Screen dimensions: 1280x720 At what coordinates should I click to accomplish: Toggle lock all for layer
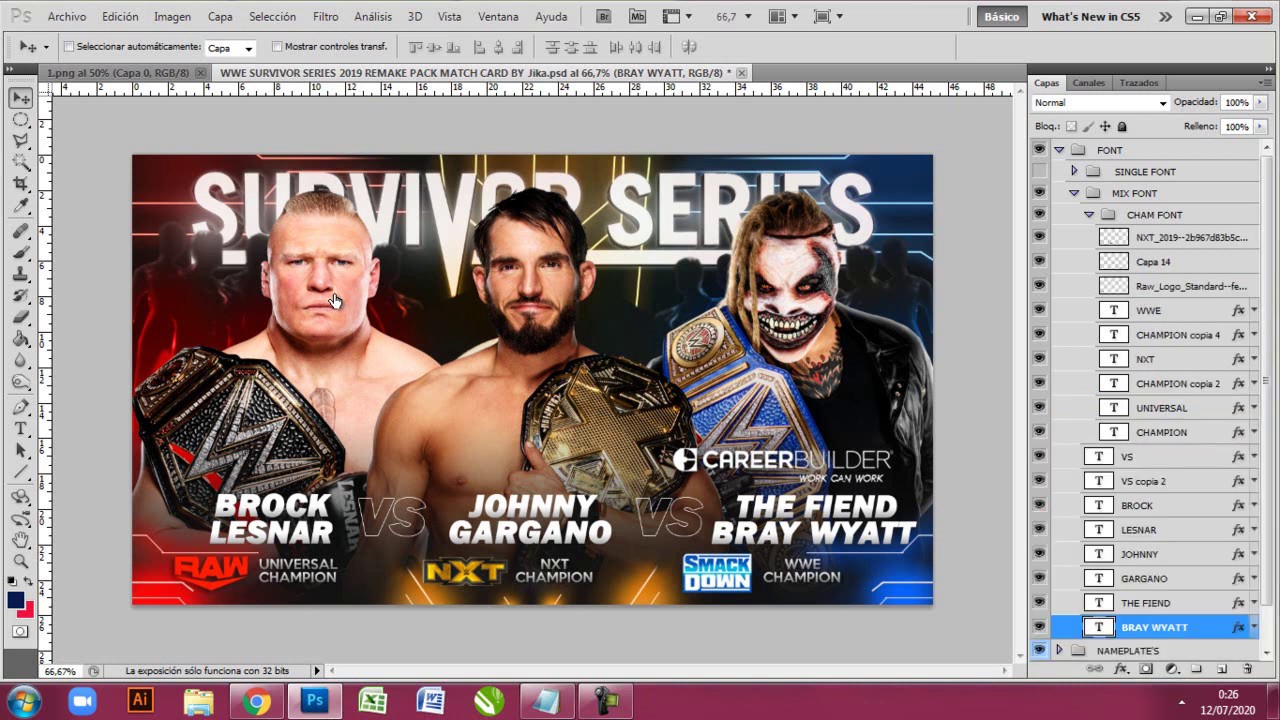1122,127
